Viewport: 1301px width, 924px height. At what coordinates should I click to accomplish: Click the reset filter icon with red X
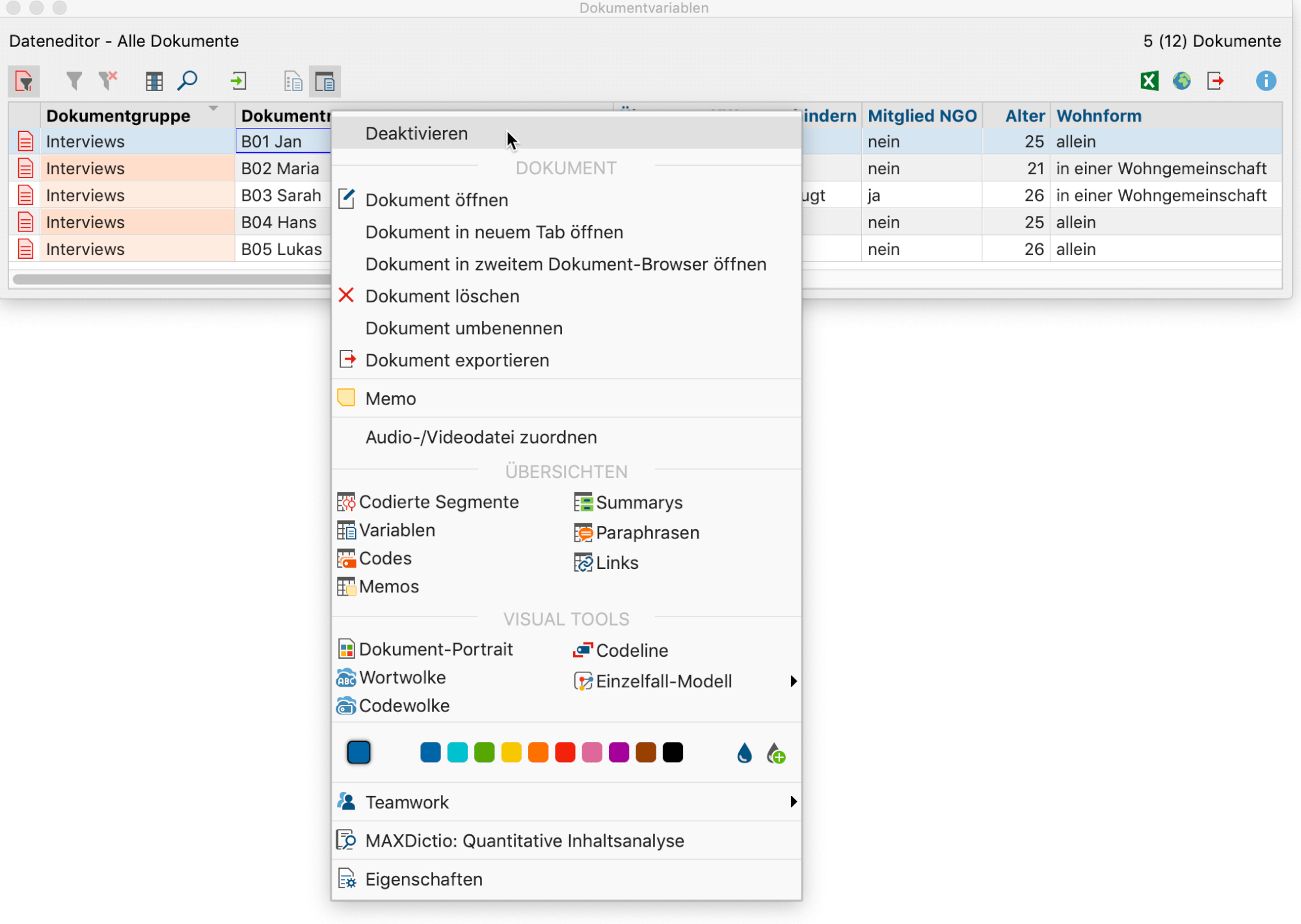click(108, 81)
